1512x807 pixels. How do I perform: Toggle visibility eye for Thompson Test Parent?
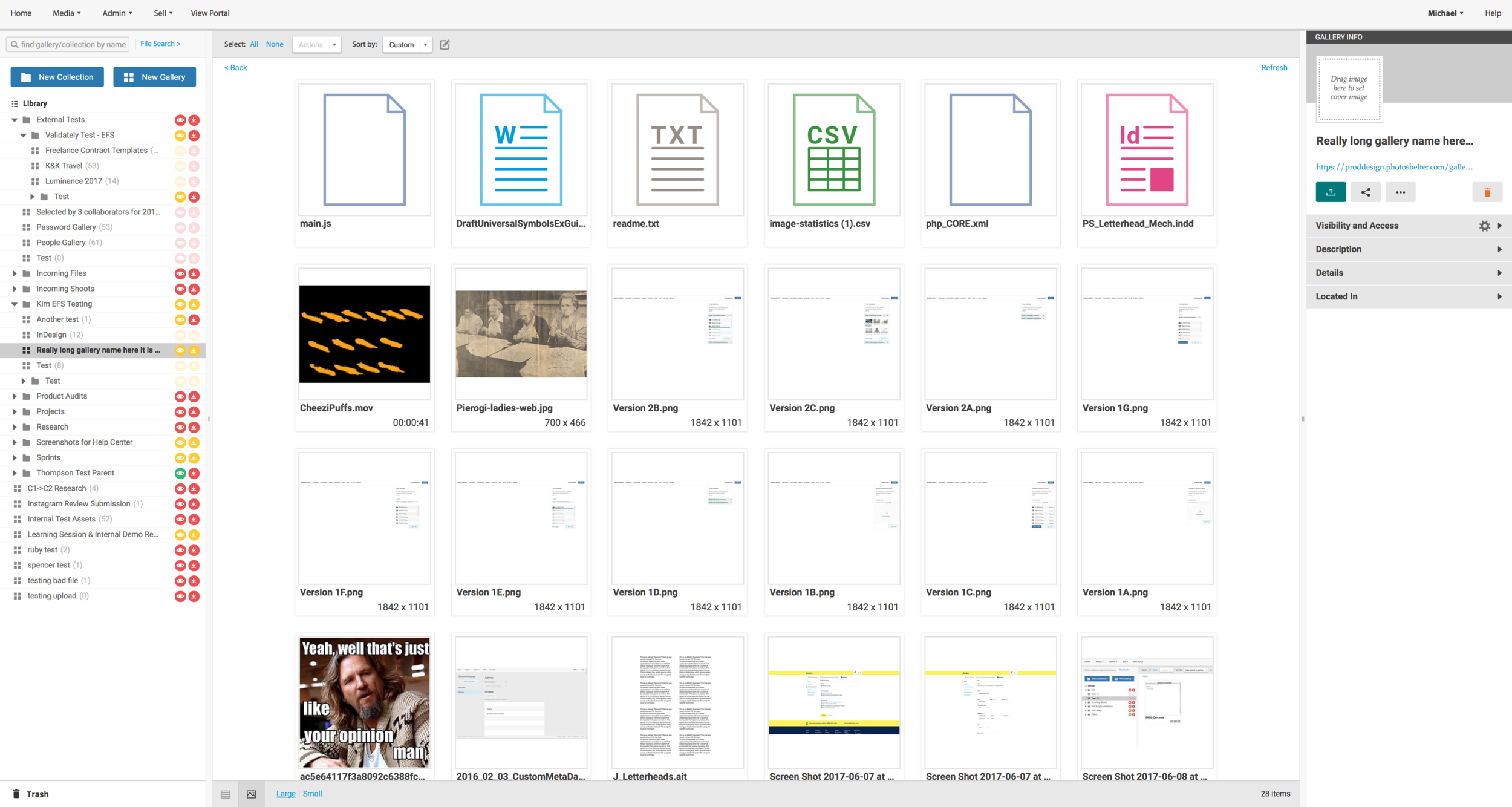[x=180, y=474]
